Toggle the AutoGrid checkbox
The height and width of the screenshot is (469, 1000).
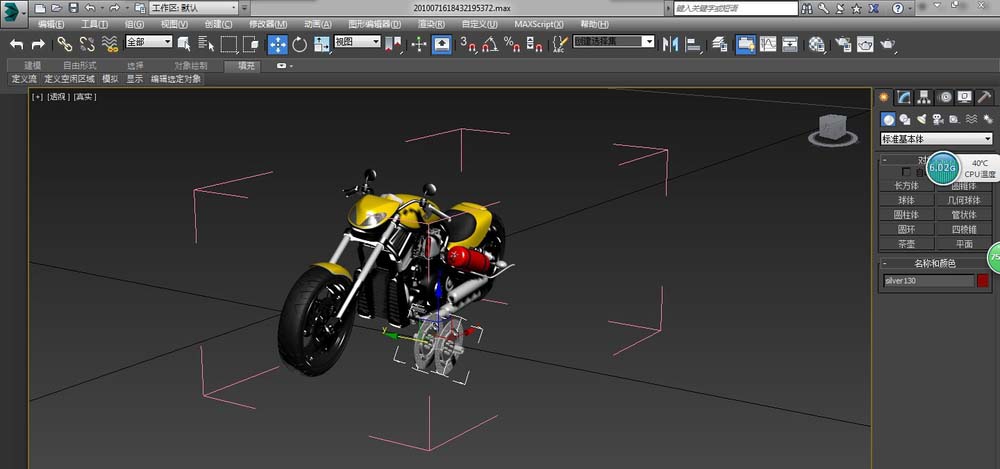(906, 172)
